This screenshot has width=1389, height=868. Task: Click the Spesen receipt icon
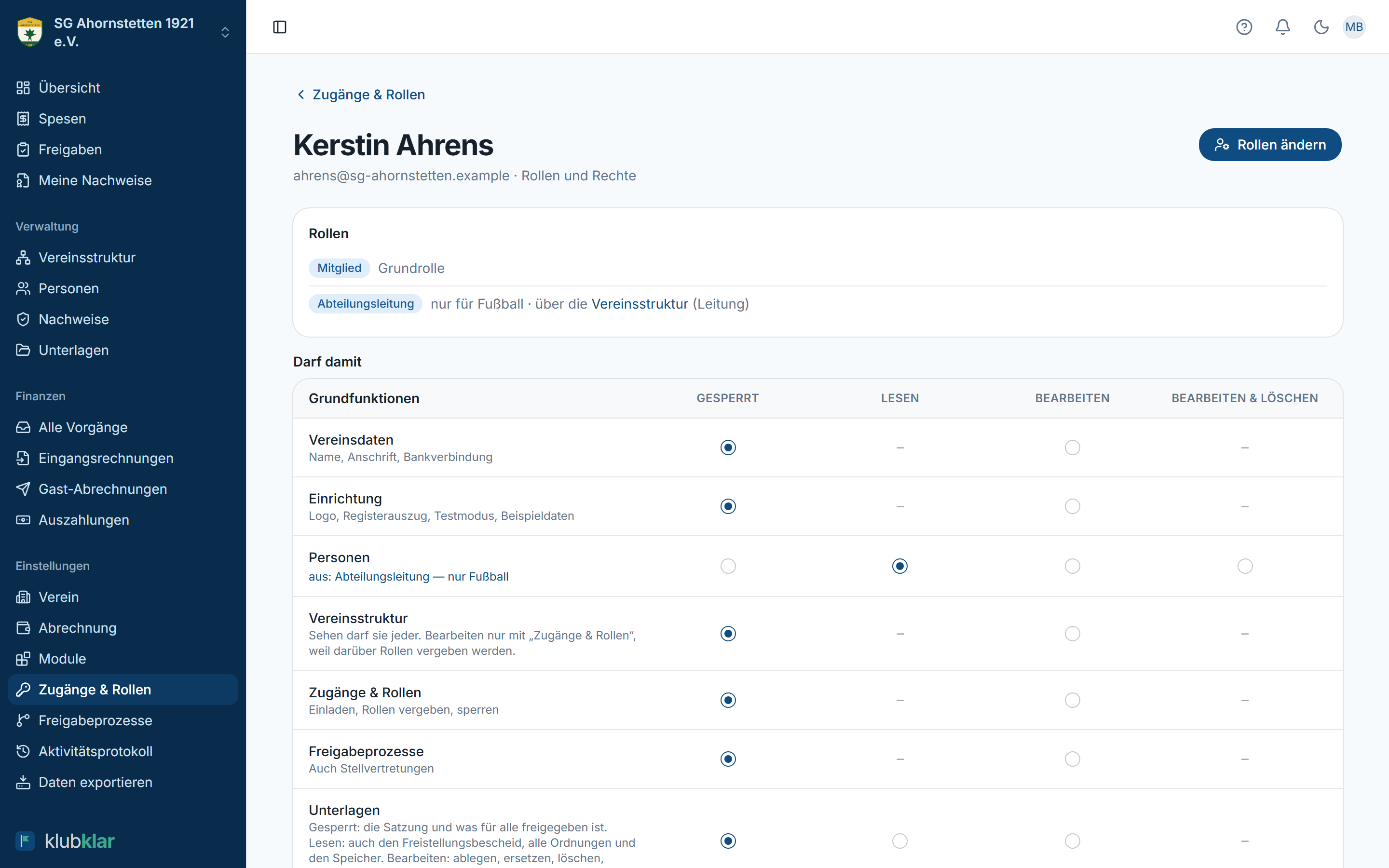coord(23,119)
